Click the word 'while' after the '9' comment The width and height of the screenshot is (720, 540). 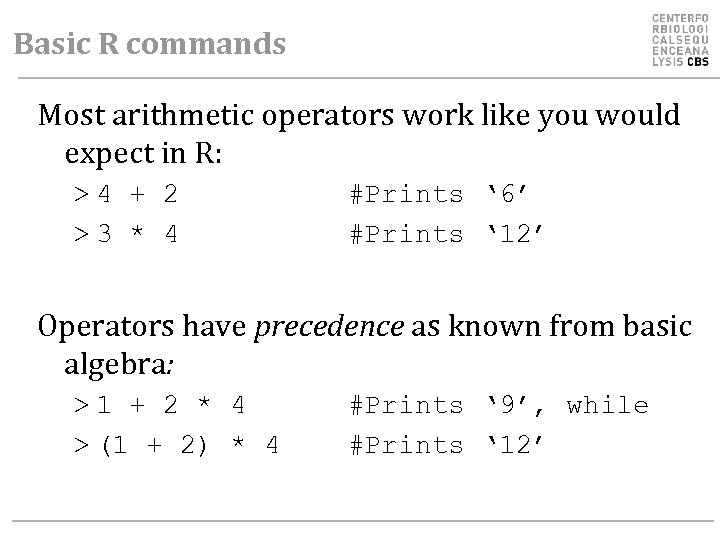607,405
